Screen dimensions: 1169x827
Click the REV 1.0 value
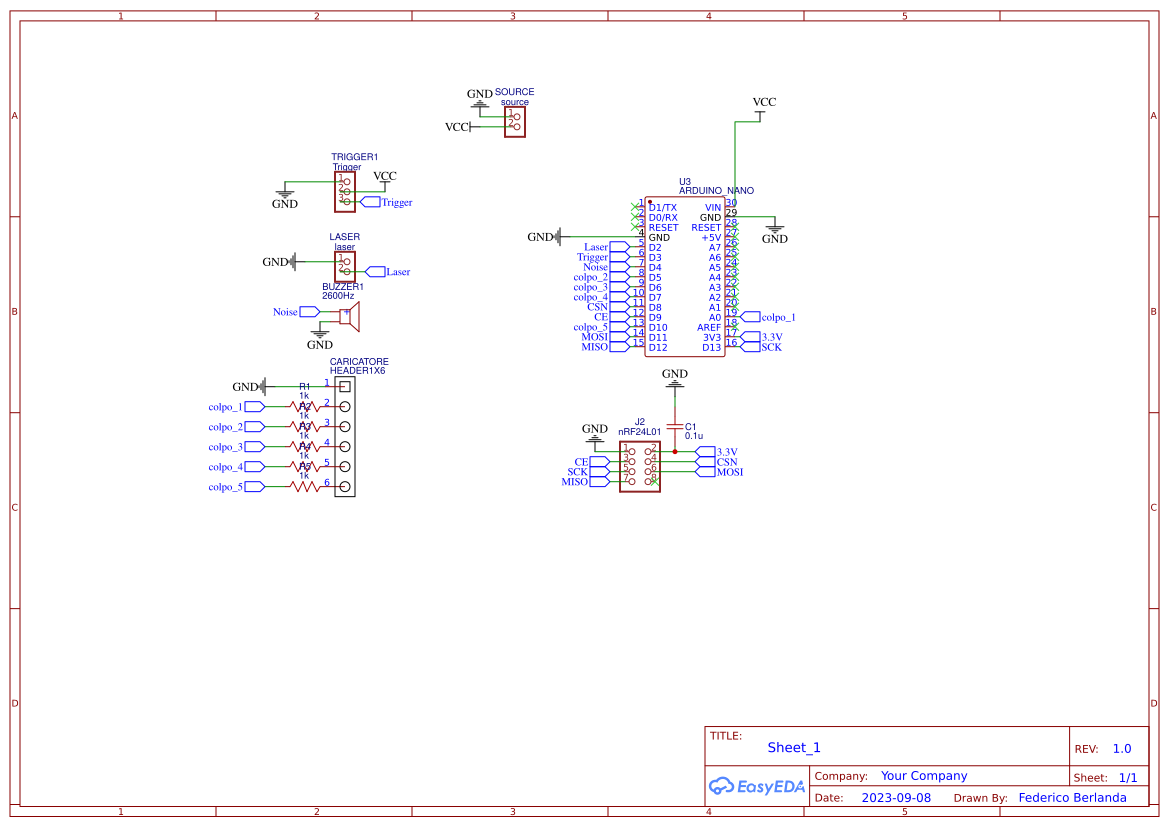point(1122,749)
